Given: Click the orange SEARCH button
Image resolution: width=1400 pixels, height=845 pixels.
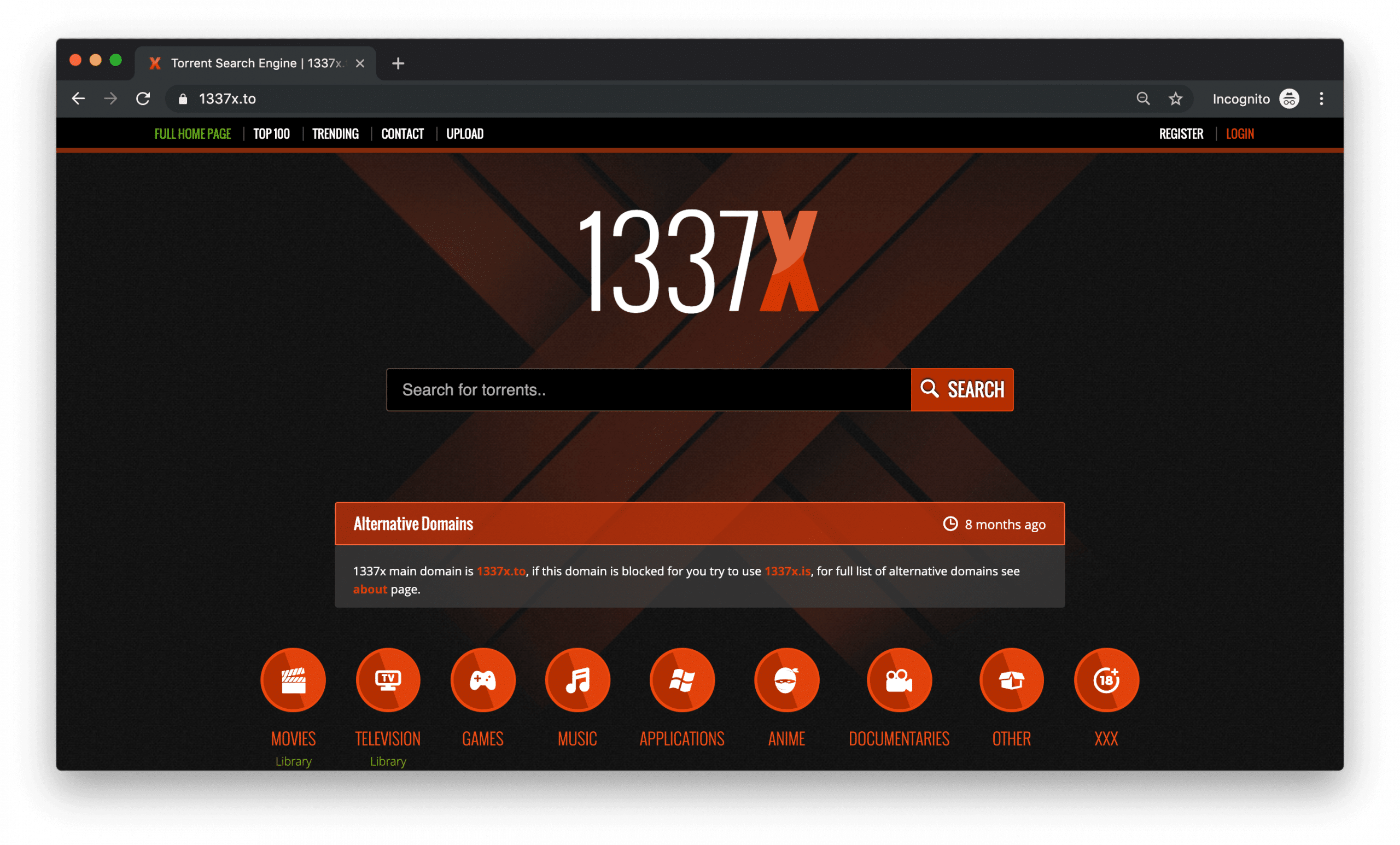Looking at the screenshot, I should (x=962, y=390).
